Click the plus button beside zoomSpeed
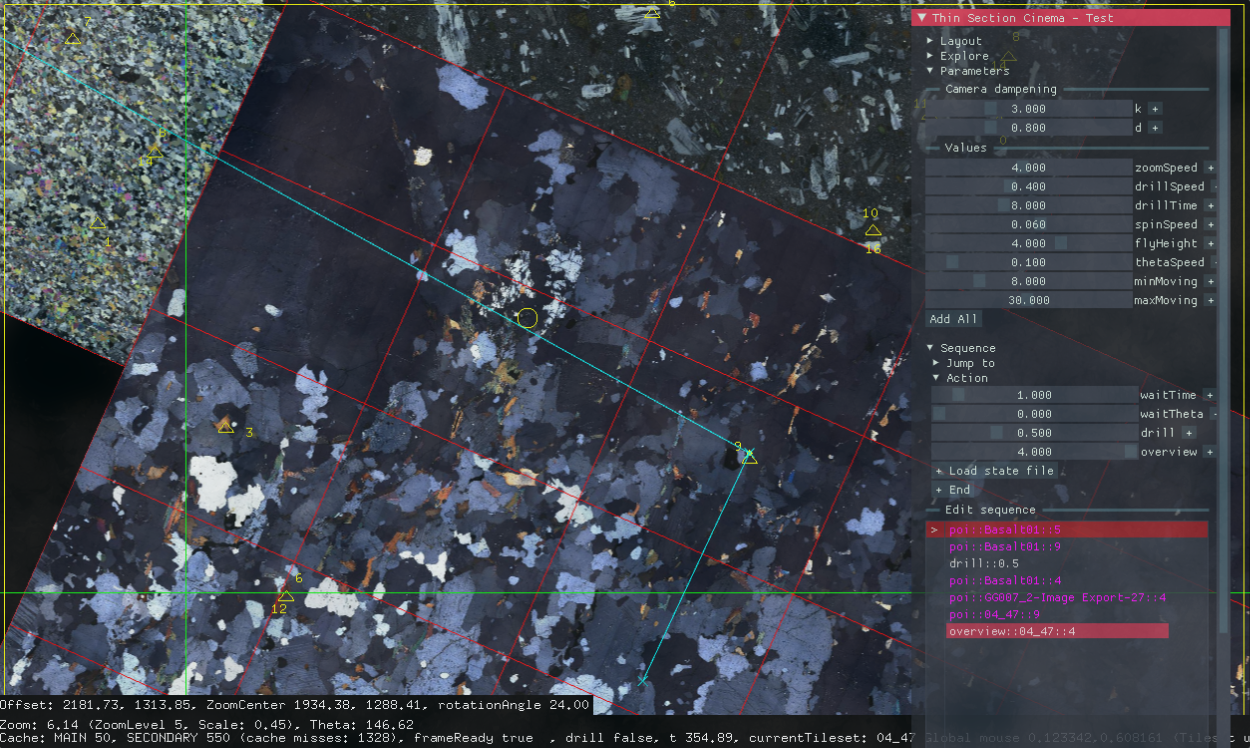Viewport: 1250px width, 748px height. coord(1209,168)
